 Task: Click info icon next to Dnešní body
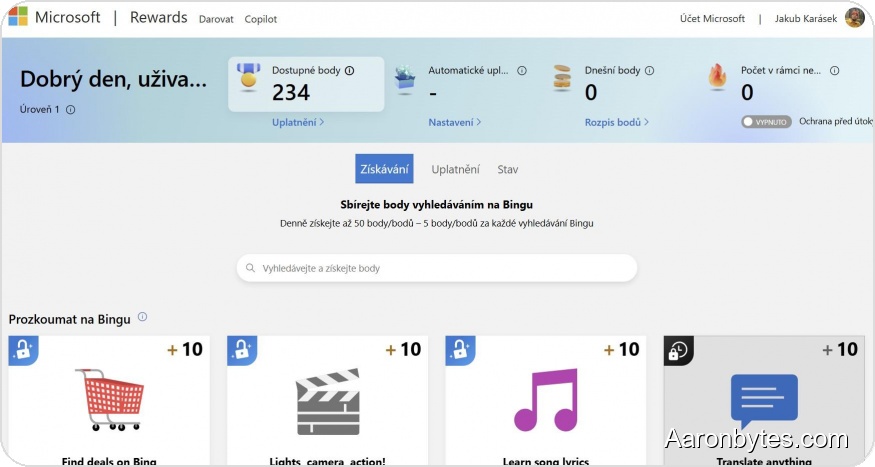[649, 71]
